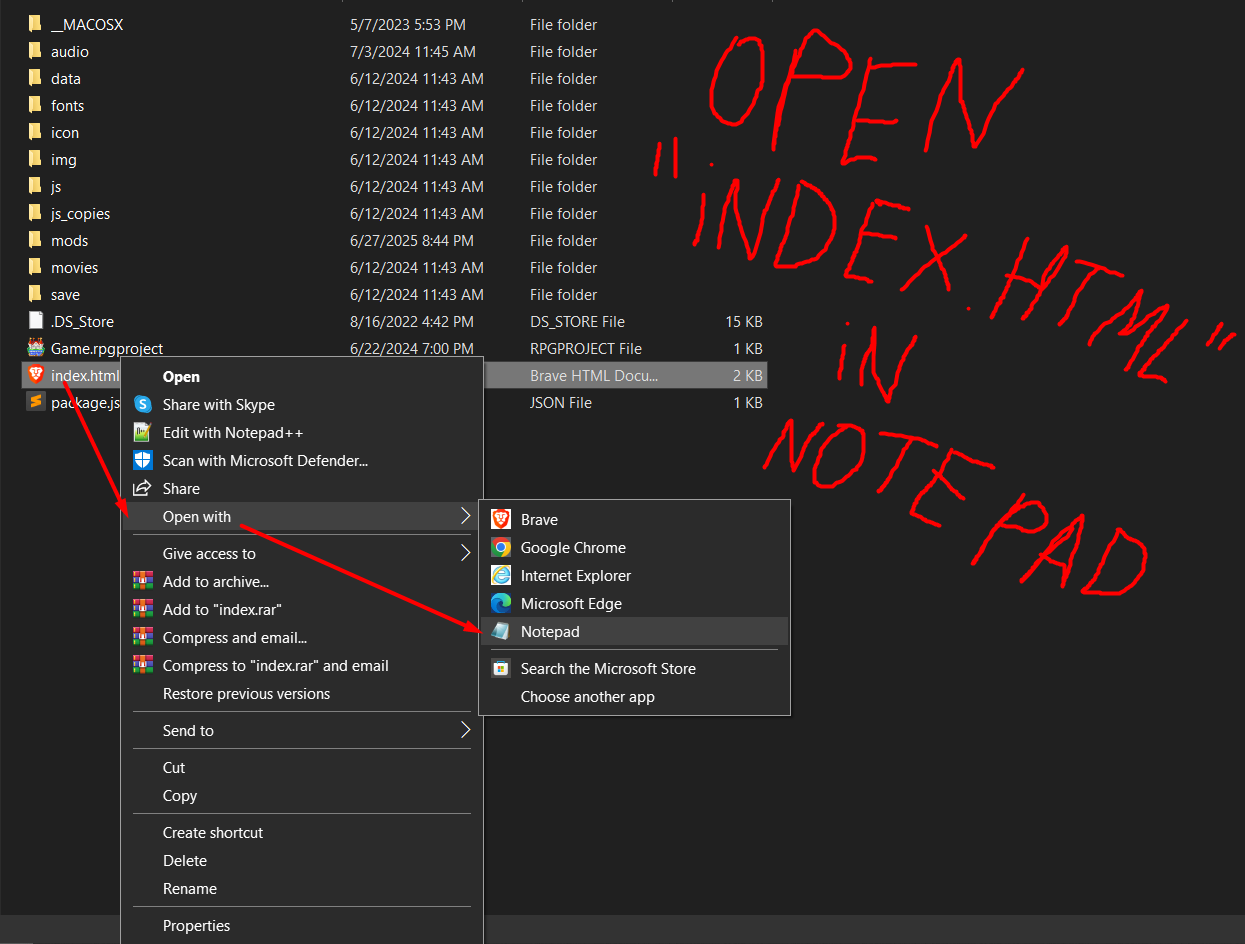
Task: Expand the Open with submenu arrow
Action: (x=465, y=516)
